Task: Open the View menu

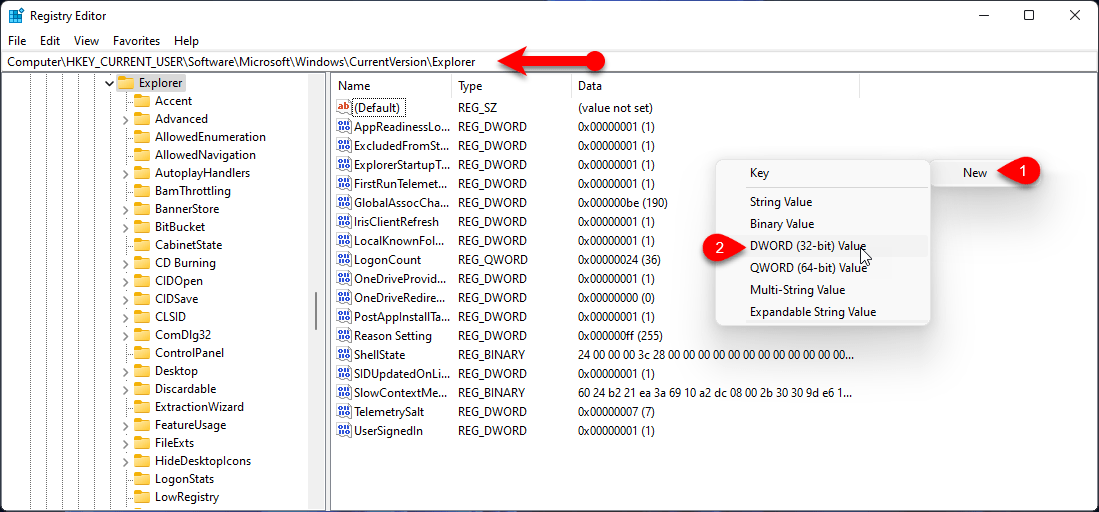Action: (x=86, y=41)
